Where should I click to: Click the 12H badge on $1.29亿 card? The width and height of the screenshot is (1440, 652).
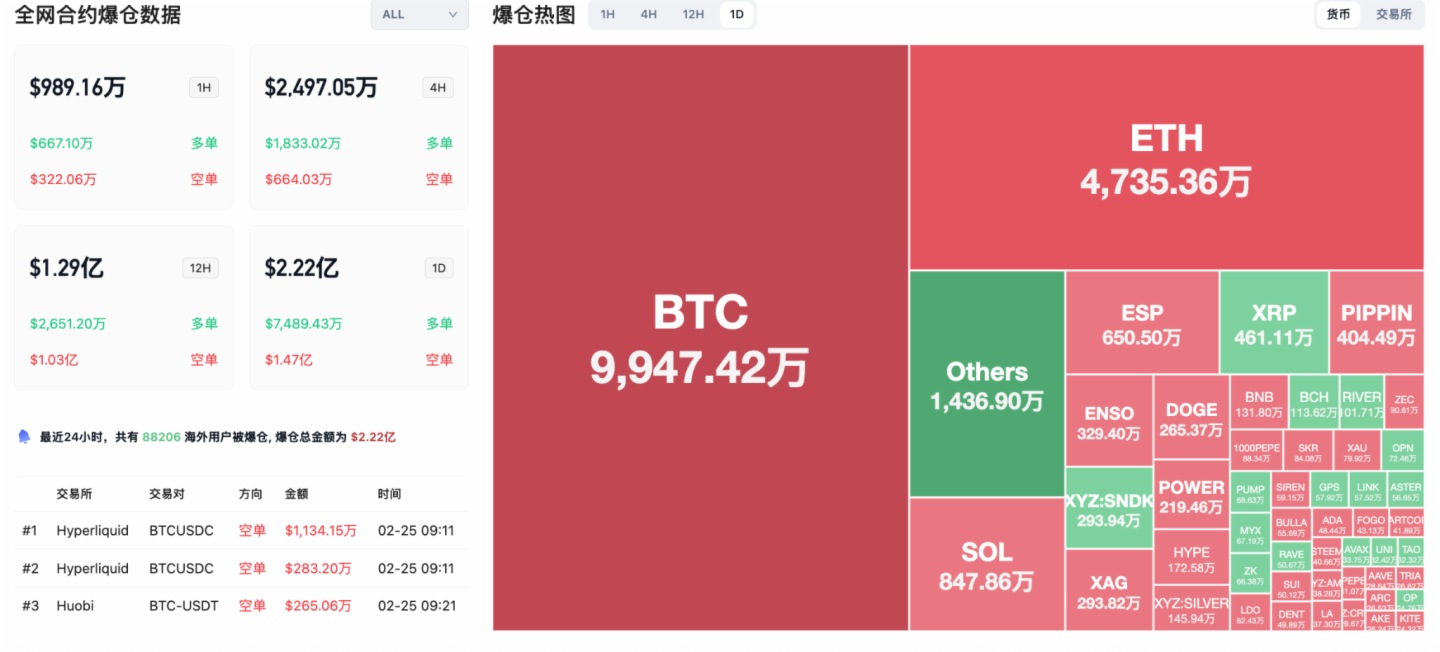click(x=200, y=268)
